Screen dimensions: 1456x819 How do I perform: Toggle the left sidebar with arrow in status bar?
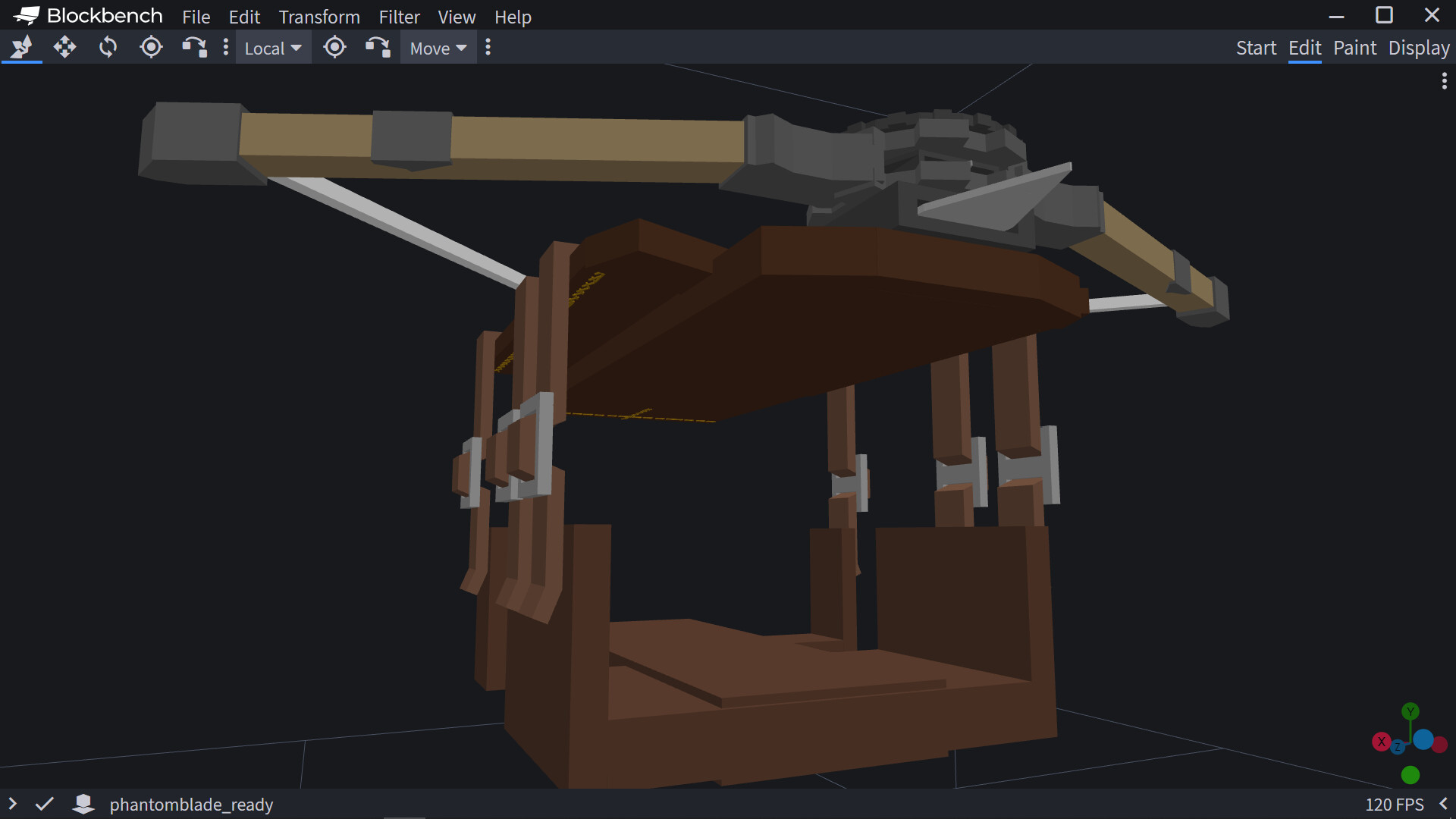pos(12,804)
